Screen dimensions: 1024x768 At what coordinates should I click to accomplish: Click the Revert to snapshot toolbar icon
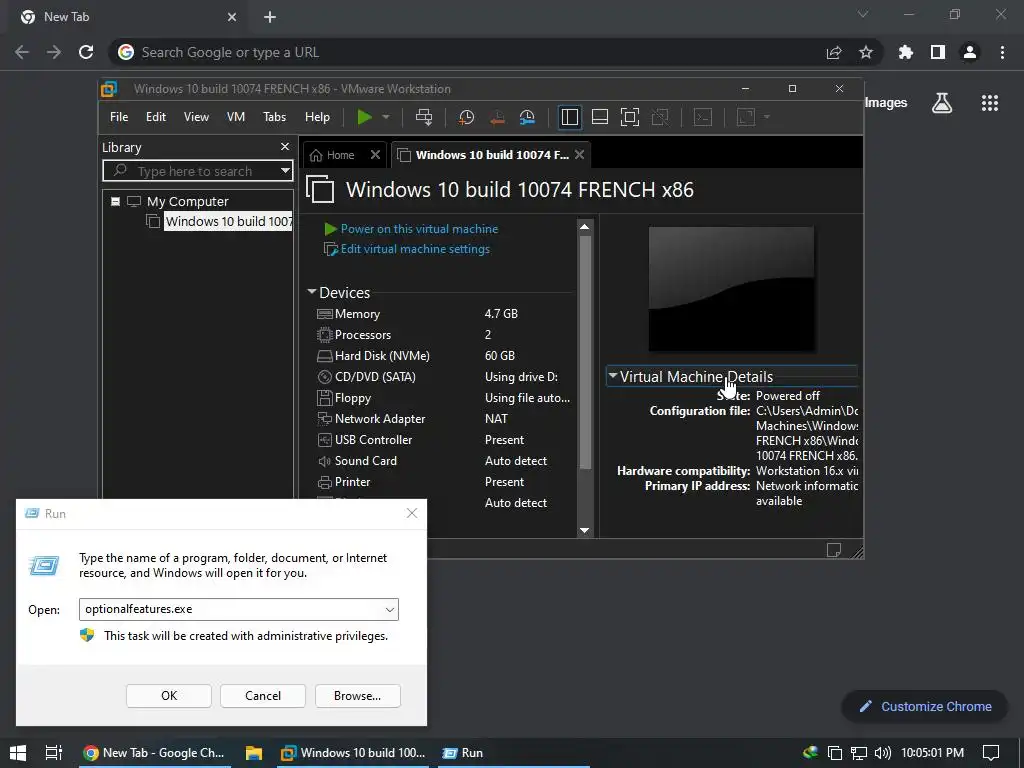[497, 117]
